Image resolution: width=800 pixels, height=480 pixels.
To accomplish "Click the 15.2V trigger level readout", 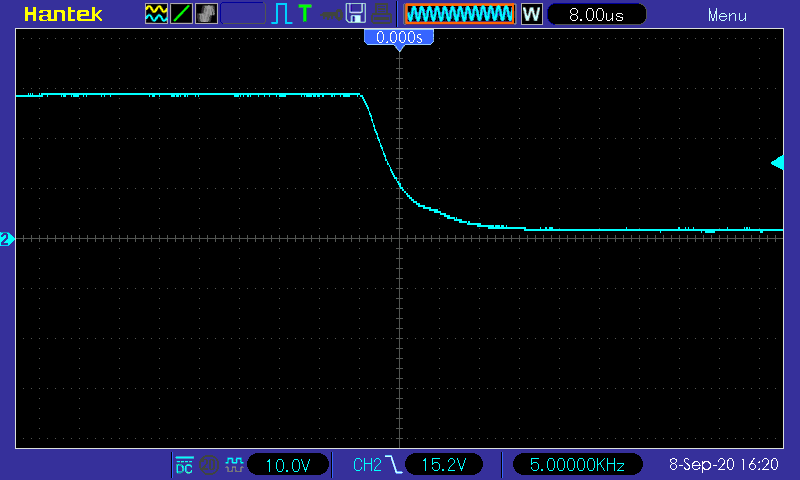I will [x=443, y=465].
